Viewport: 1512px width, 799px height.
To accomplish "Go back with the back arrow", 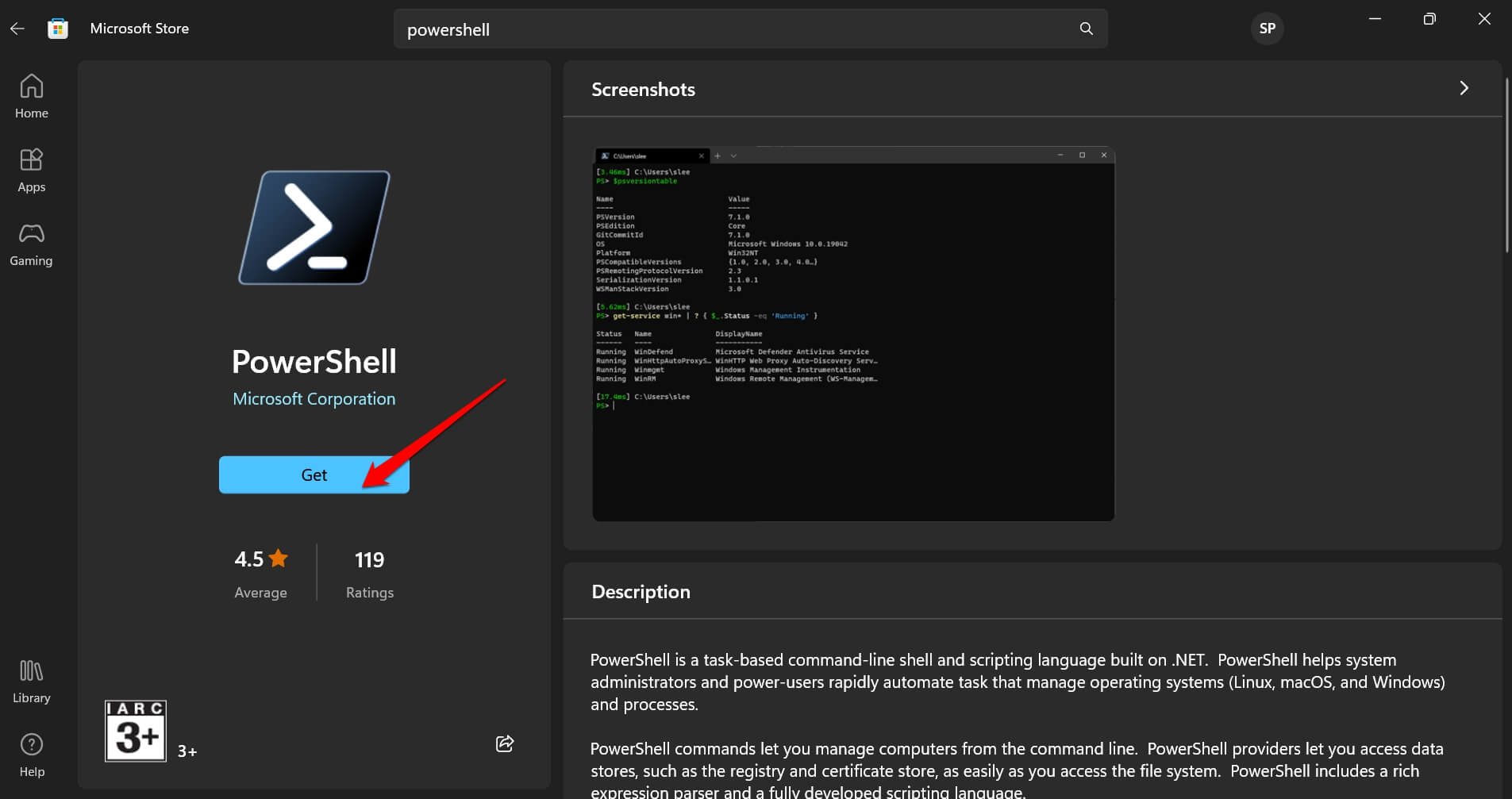I will (17, 29).
